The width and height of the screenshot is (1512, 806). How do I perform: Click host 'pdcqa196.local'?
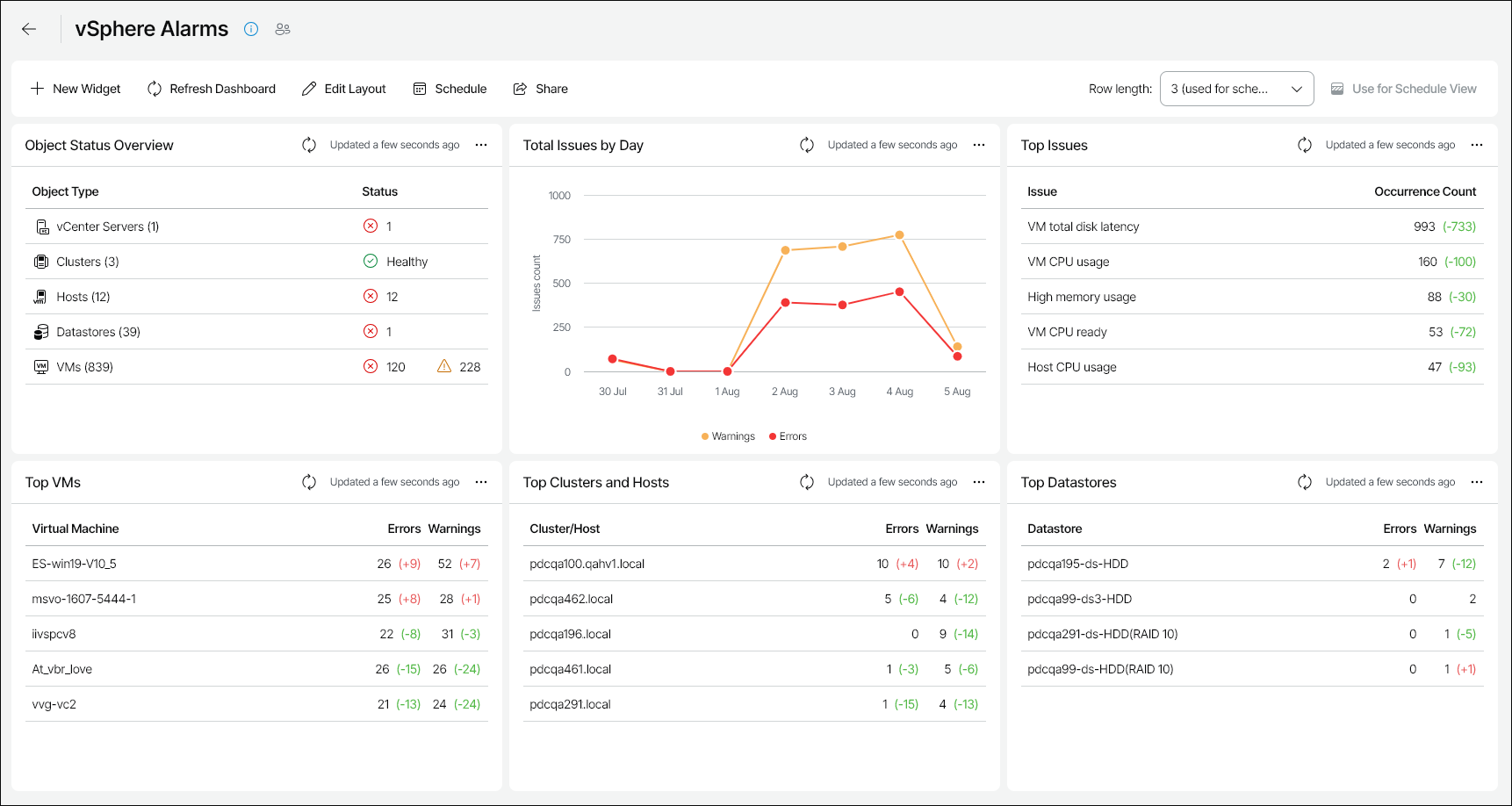click(571, 634)
